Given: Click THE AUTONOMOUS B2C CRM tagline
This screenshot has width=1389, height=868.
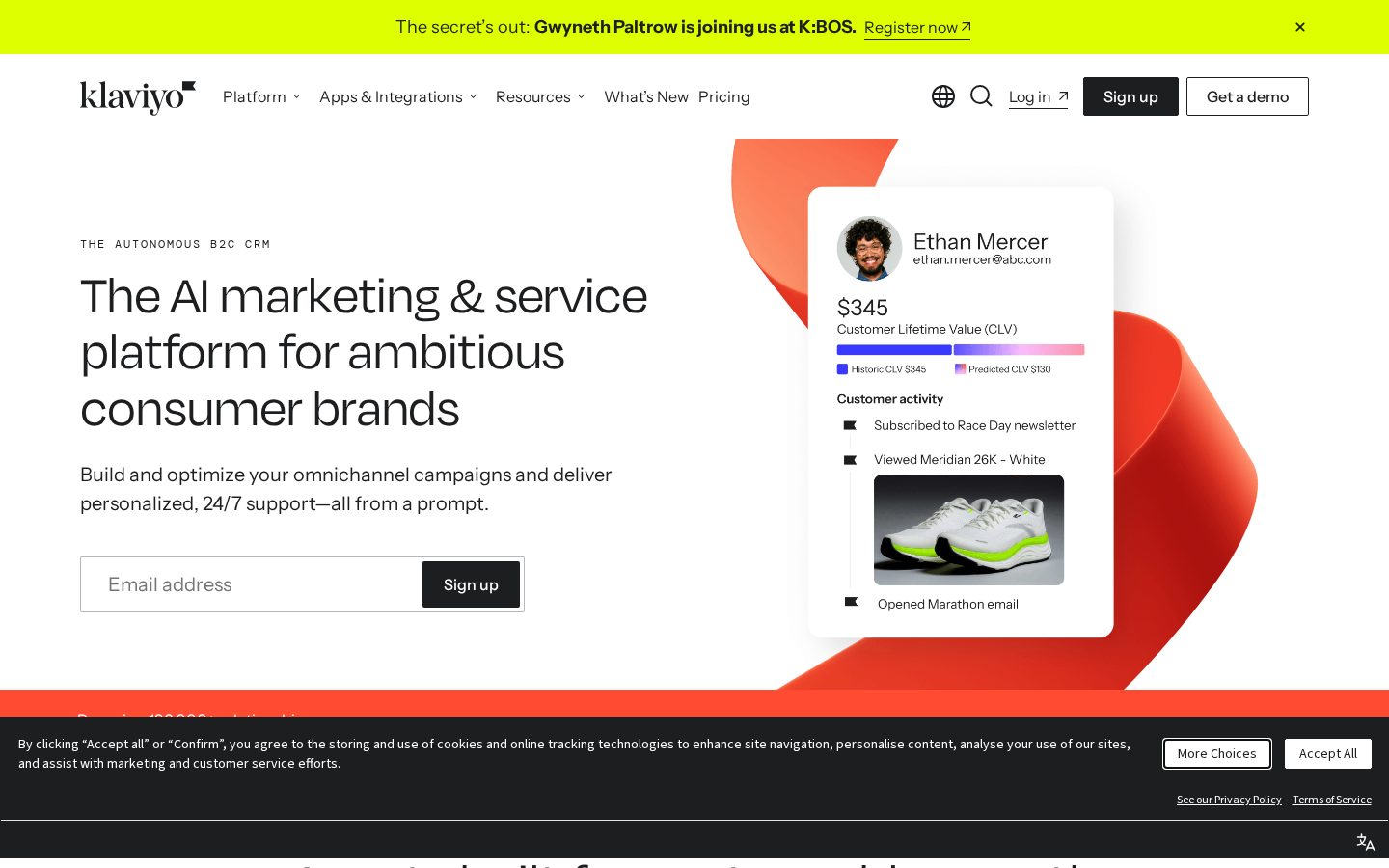Looking at the screenshot, I should coord(176,245).
